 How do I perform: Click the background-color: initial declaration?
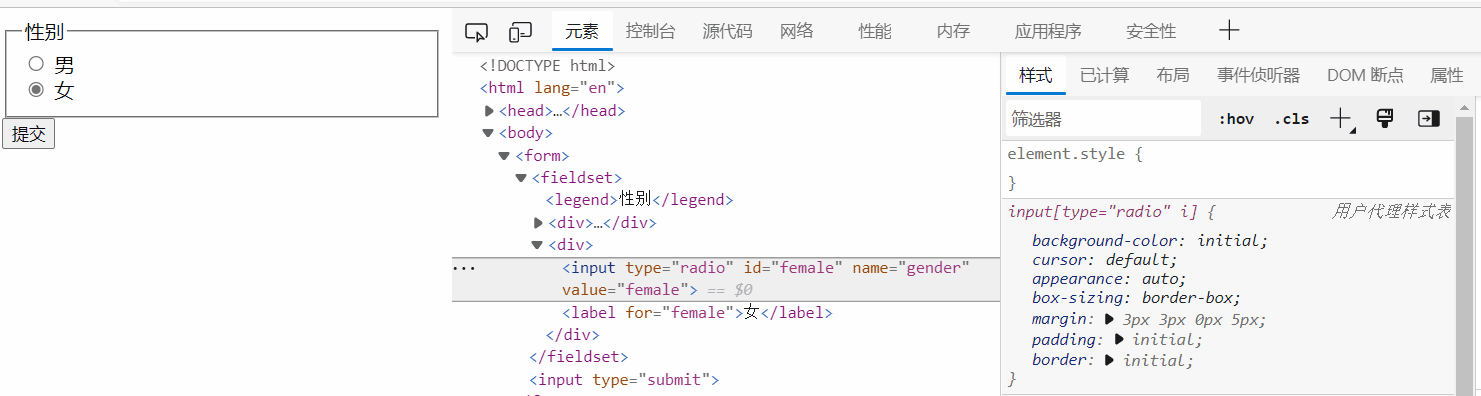point(1150,241)
